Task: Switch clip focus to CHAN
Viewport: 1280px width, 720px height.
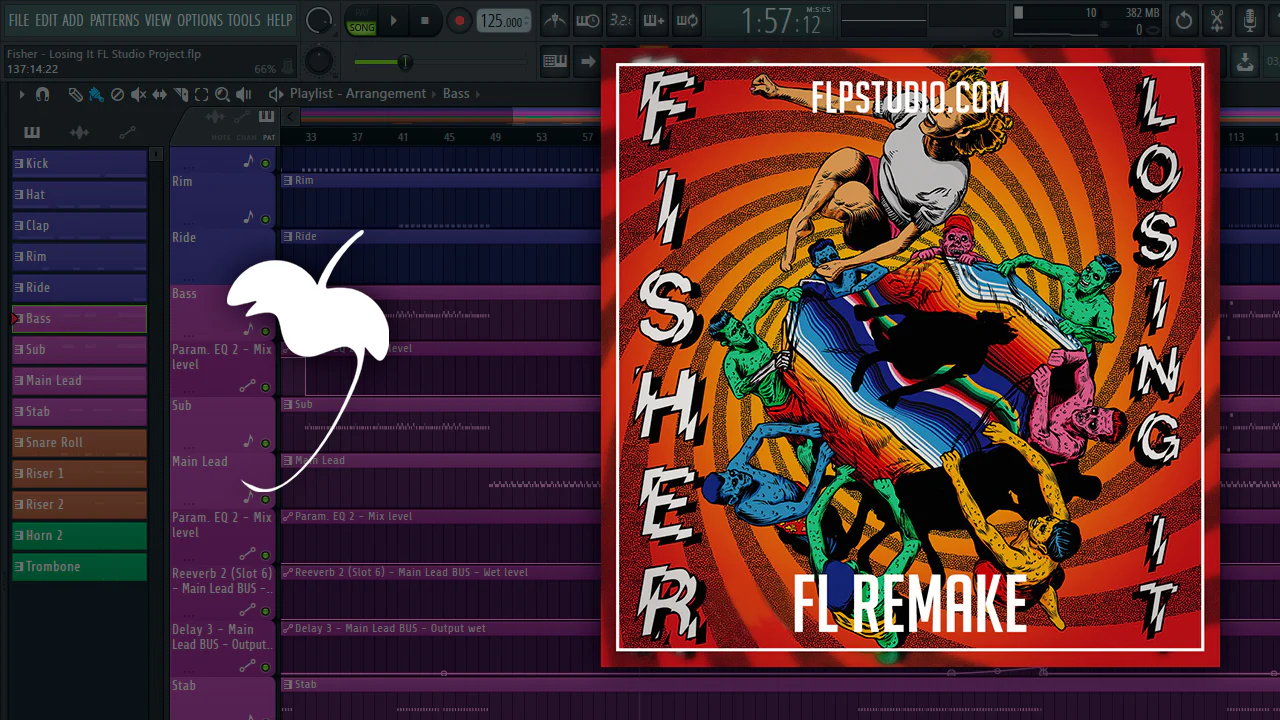Action: point(246,137)
